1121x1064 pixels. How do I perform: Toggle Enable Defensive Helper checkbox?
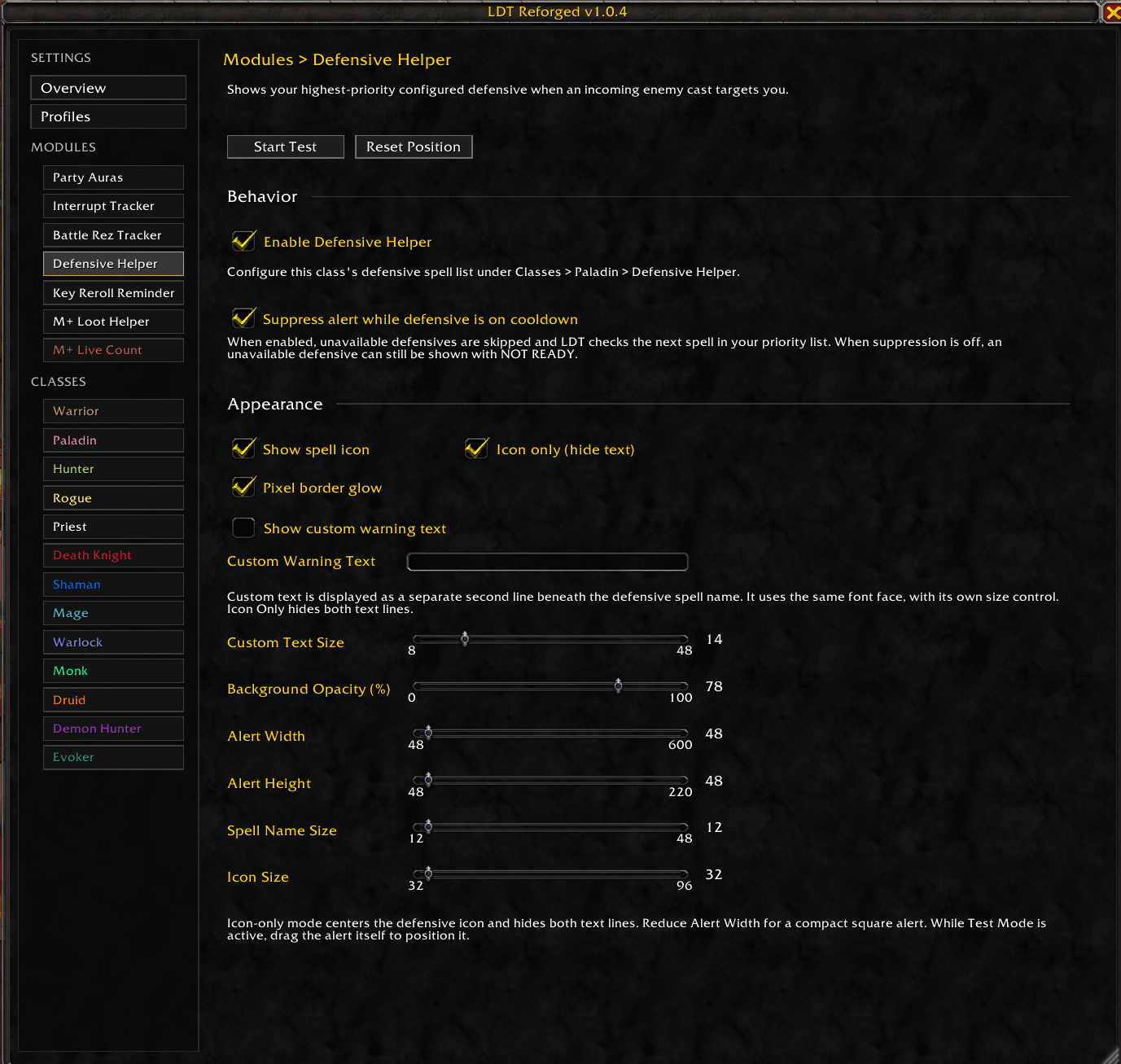(x=243, y=241)
